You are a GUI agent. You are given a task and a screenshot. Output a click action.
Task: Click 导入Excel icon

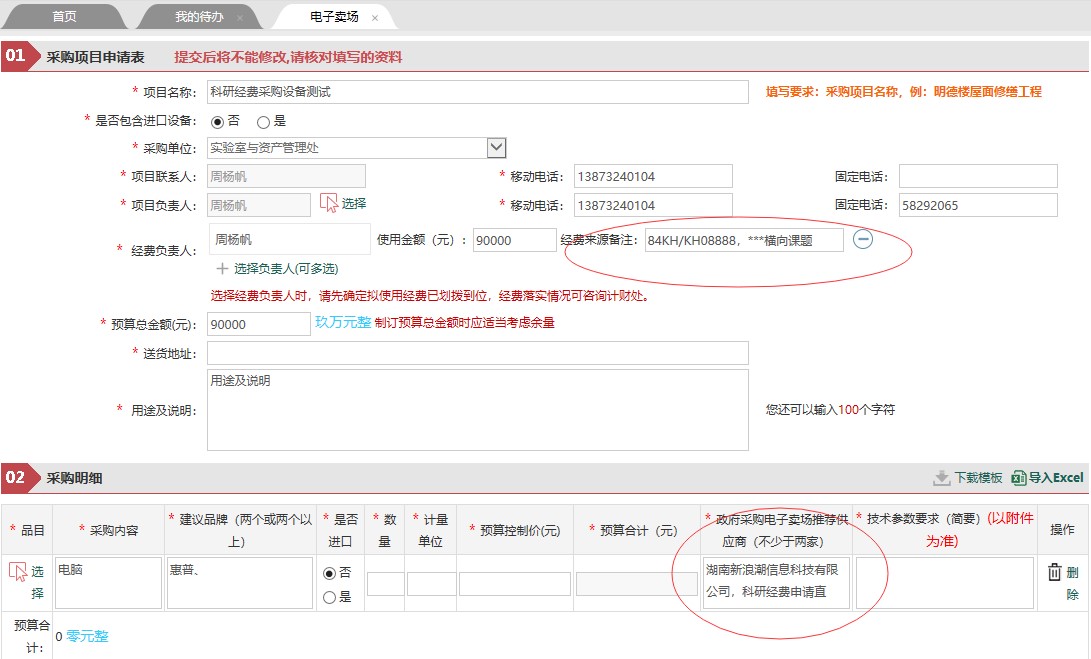[x=1019, y=478]
